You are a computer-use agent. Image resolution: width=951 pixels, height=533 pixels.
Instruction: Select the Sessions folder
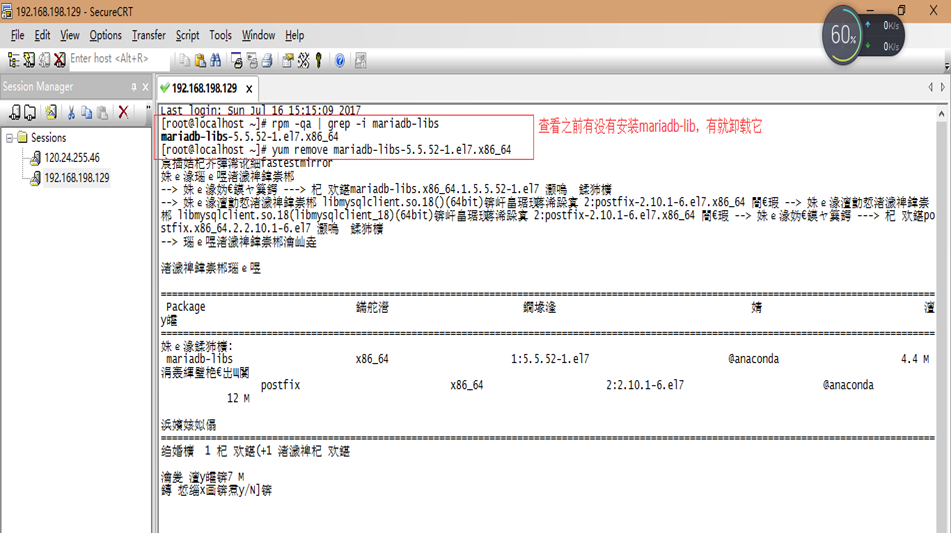49,138
